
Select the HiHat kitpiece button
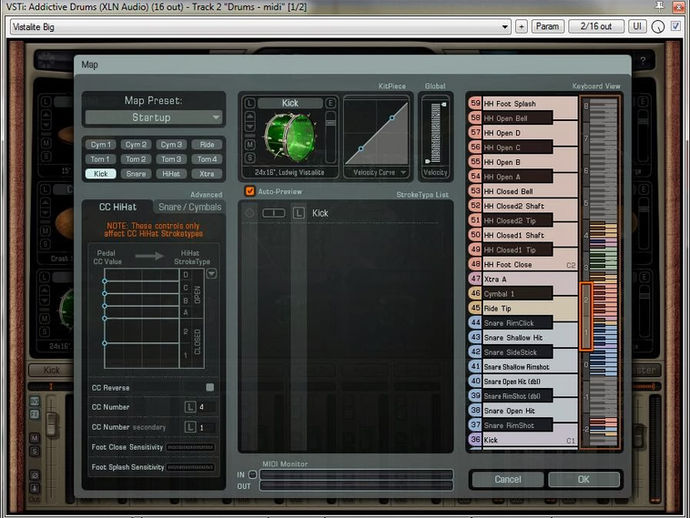click(171, 173)
